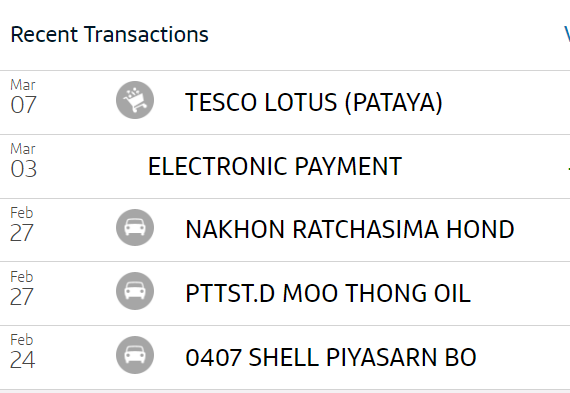The width and height of the screenshot is (570, 393).
Task: Click day number 27 in Nakhon Ratchasima row
Action: click(21, 233)
